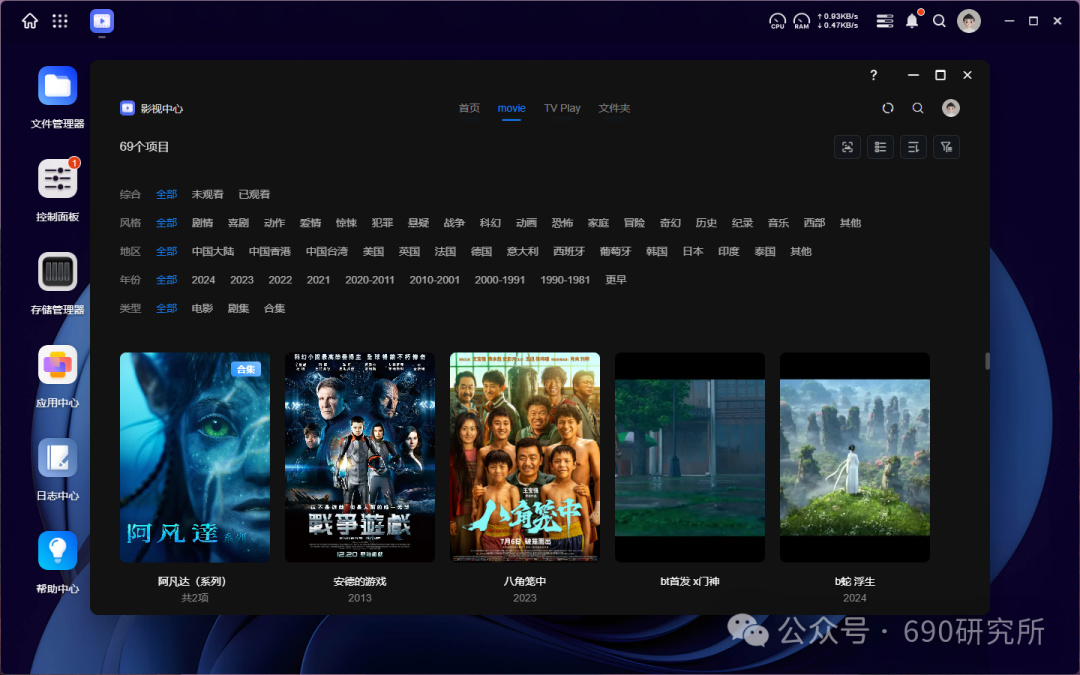Filter region by 中国香港
This screenshot has height=675, width=1080.
pyautogui.click(x=270, y=251)
